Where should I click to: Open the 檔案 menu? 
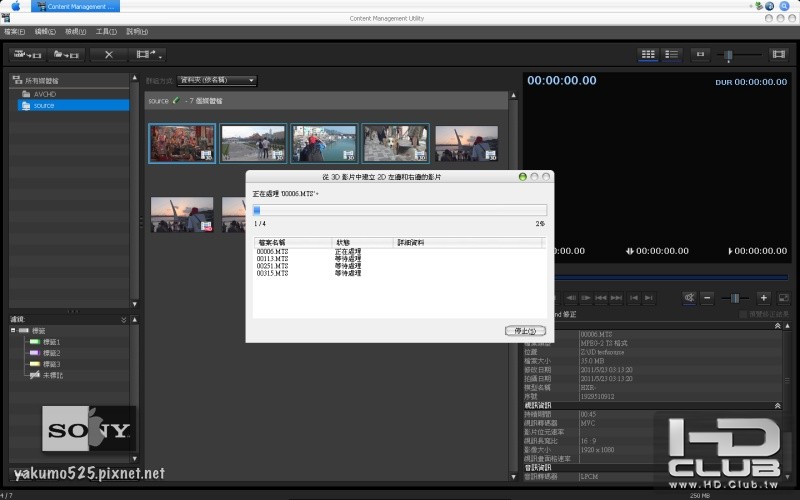point(15,32)
